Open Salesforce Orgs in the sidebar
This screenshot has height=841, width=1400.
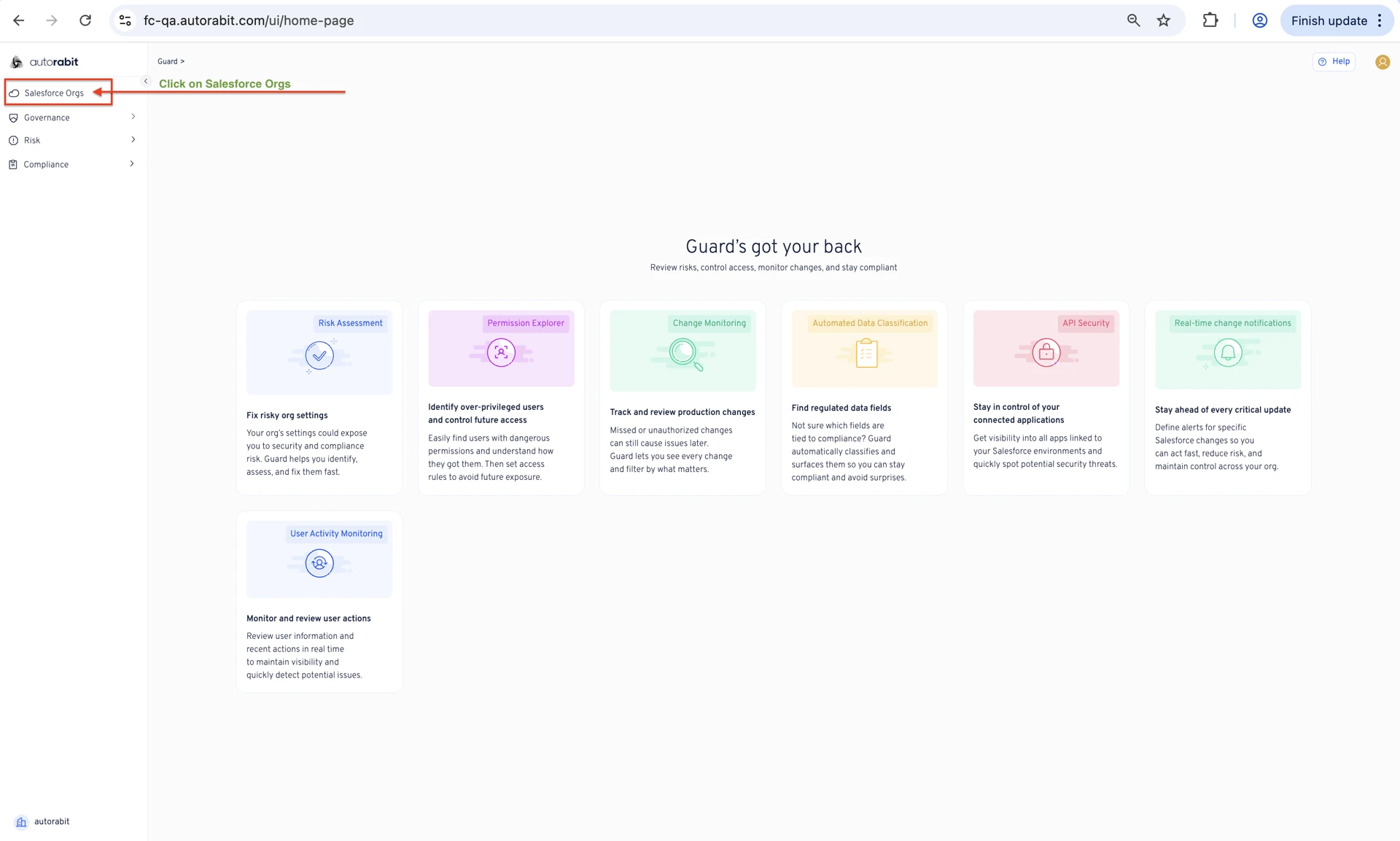(x=54, y=93)
